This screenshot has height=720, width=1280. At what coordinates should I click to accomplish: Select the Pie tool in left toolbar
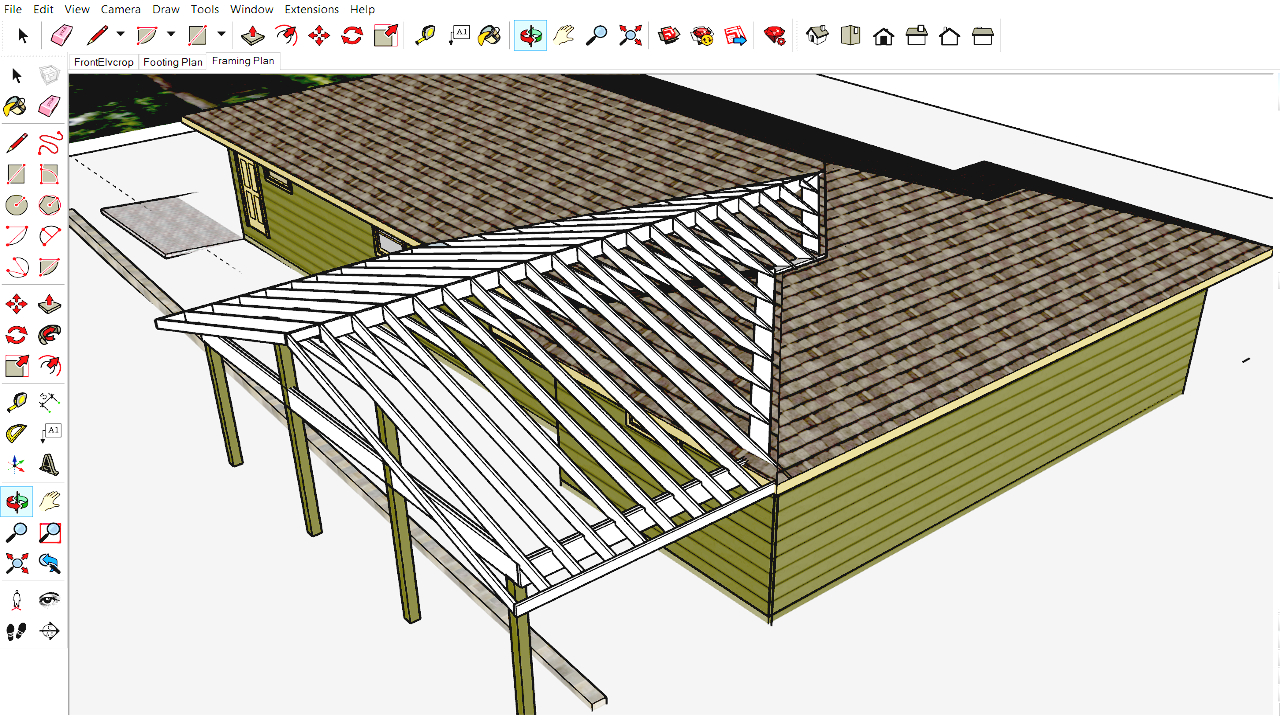[x=49, y=267]
